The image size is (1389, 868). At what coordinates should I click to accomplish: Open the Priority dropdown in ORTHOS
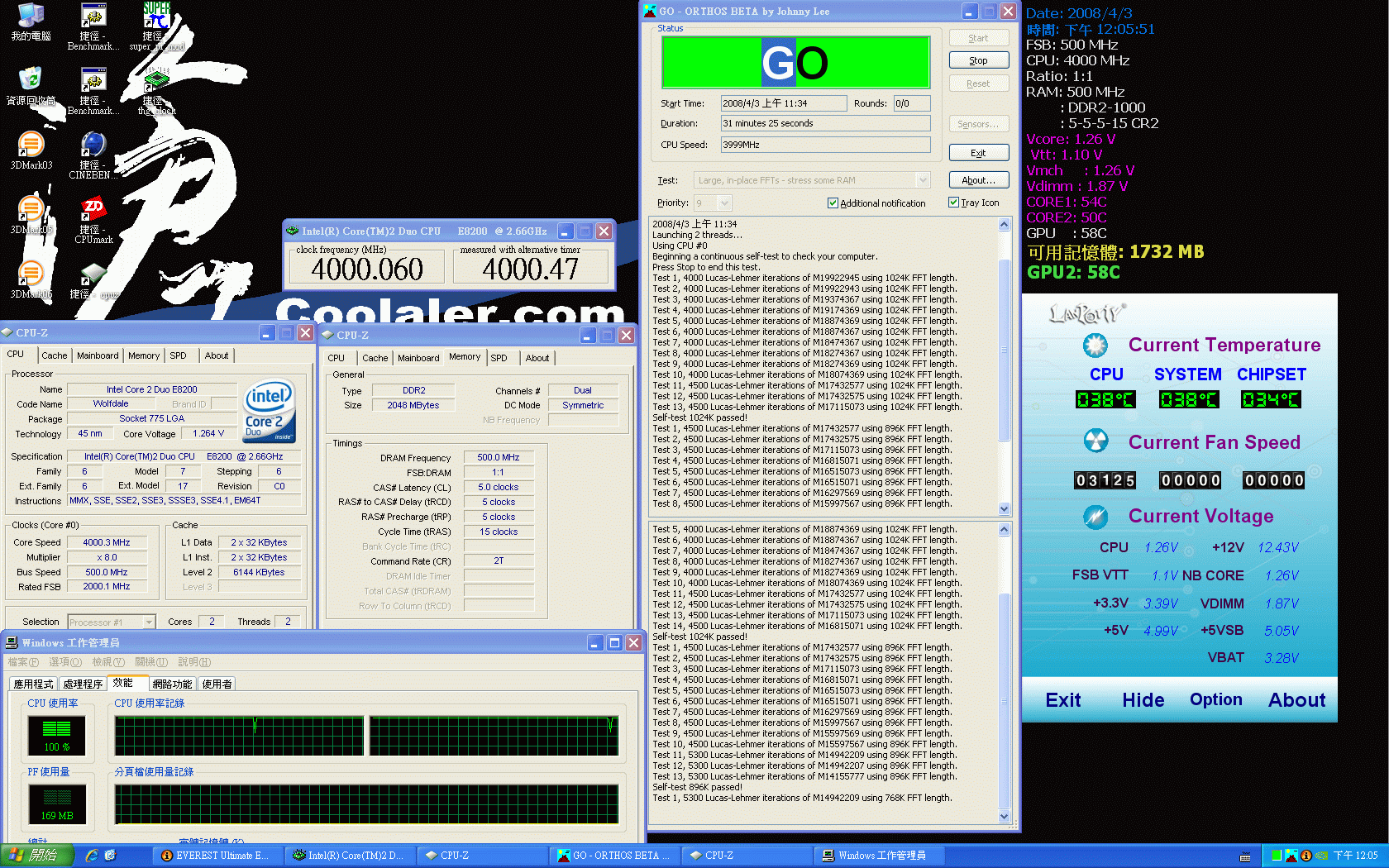coord(724,203)
